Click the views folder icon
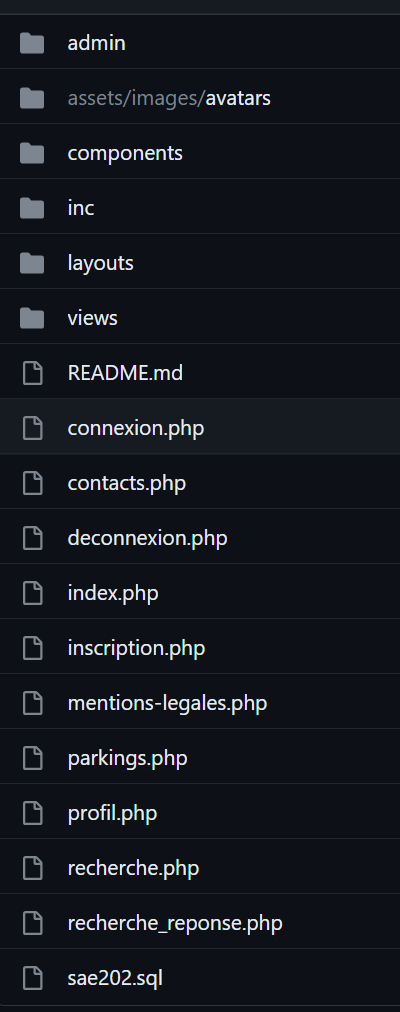 point(32,318)
